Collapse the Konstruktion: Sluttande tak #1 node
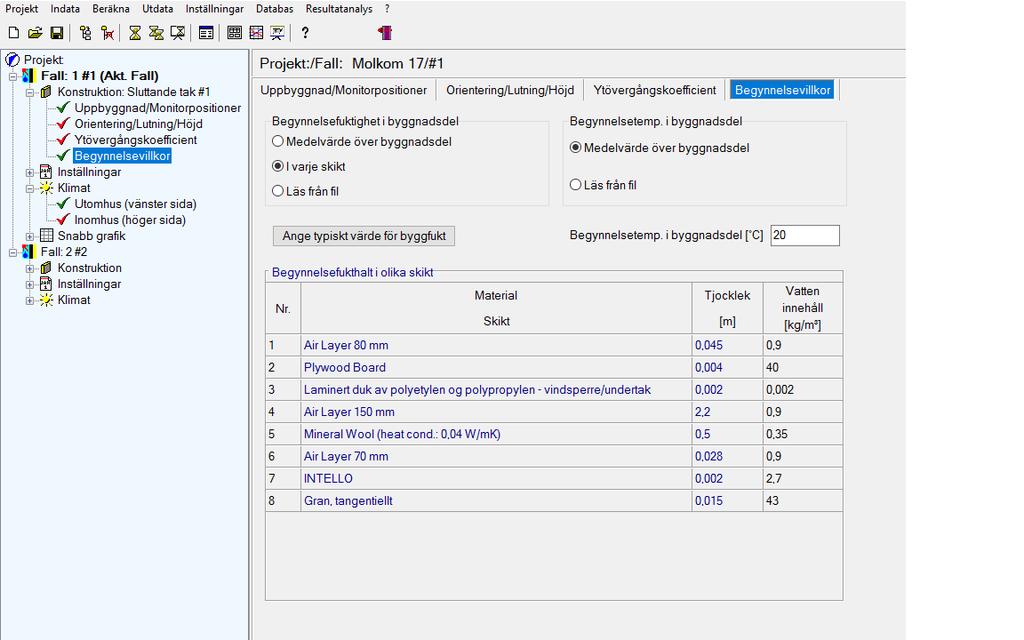 click(30, 93)
